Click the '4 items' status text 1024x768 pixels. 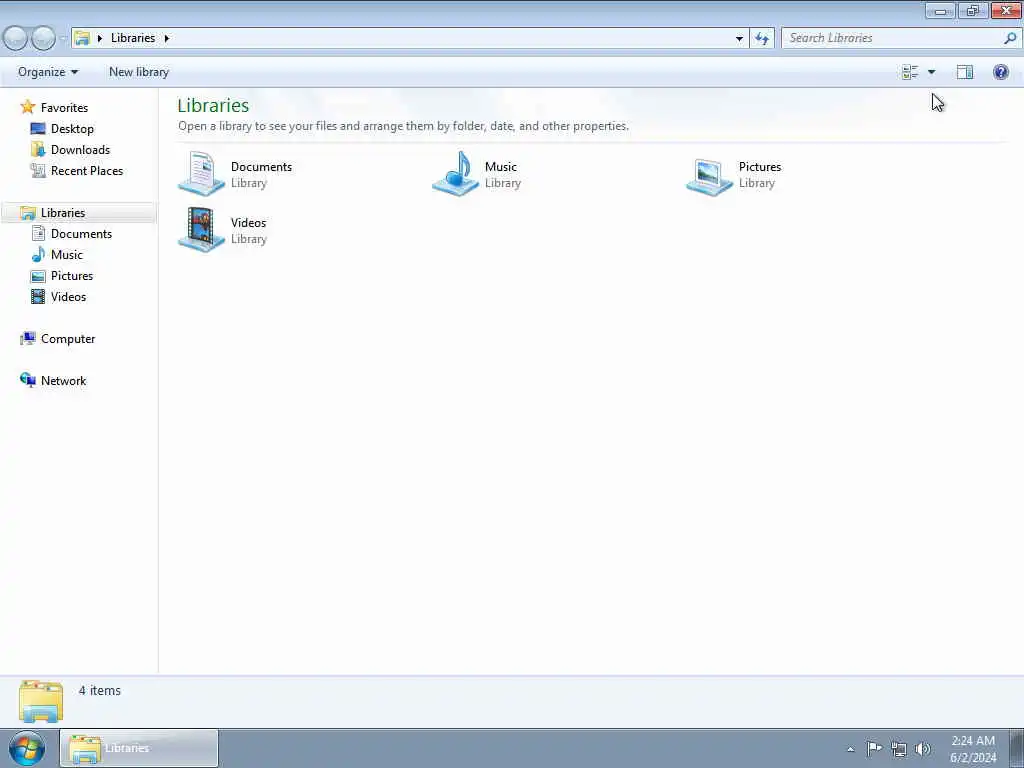(x=100, y=690)
